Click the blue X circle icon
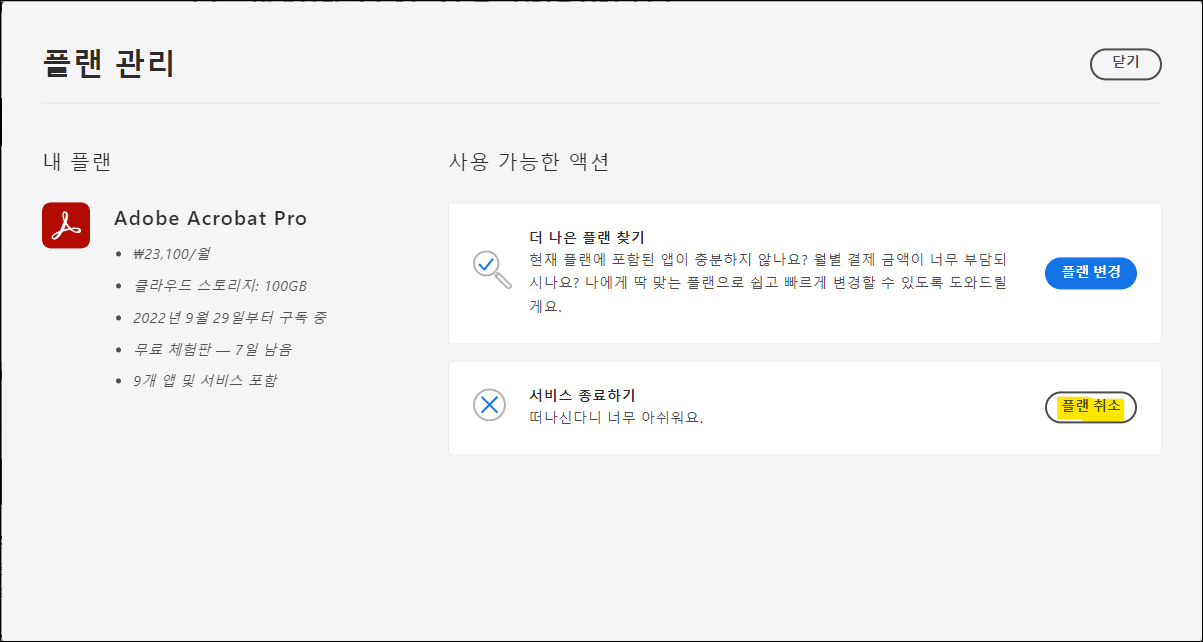Image resolution: width=1203 pixels, height=642 pixels. 489,405
